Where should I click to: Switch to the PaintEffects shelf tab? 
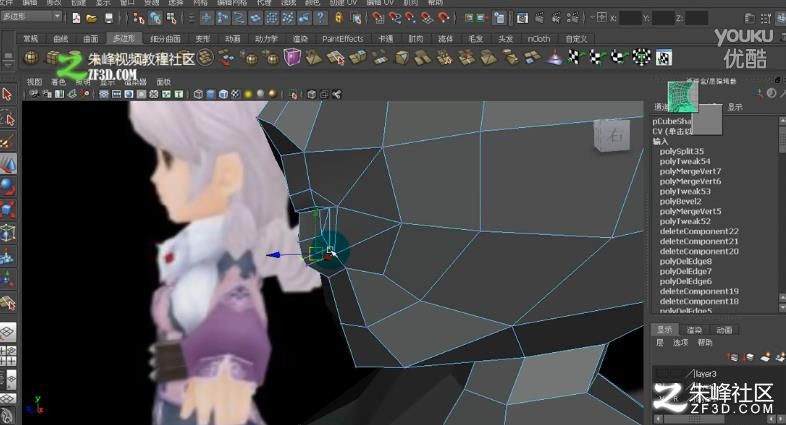coord(342,39)
